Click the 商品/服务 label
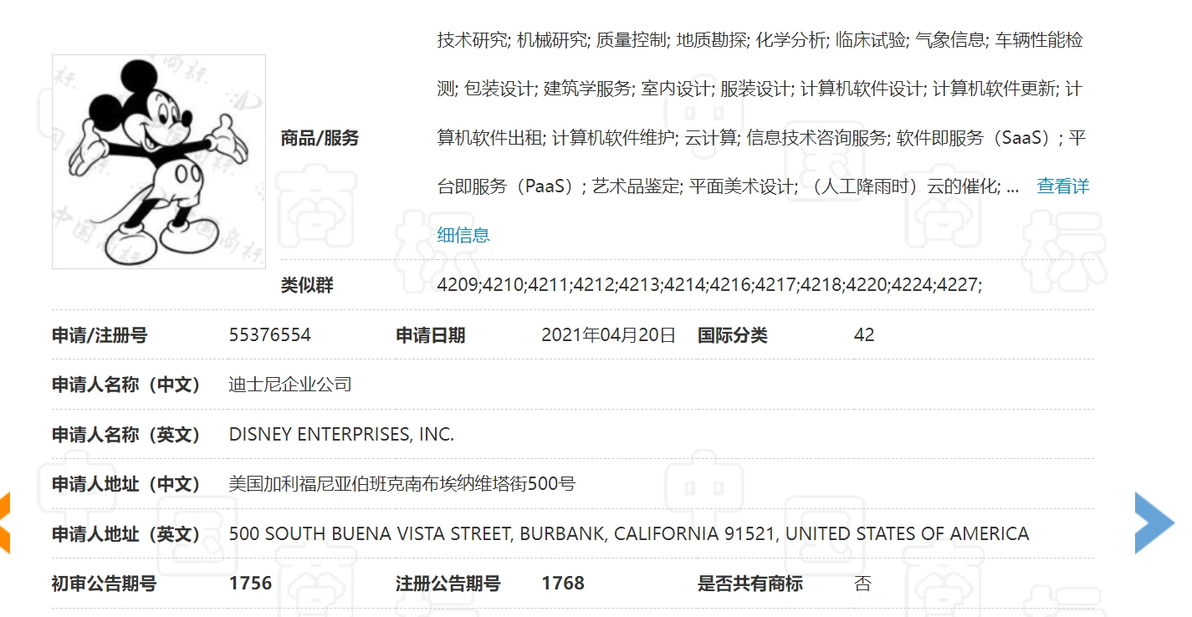This screenshot has width=1192, height=617. pyautogui.click(x=319, y=138)
